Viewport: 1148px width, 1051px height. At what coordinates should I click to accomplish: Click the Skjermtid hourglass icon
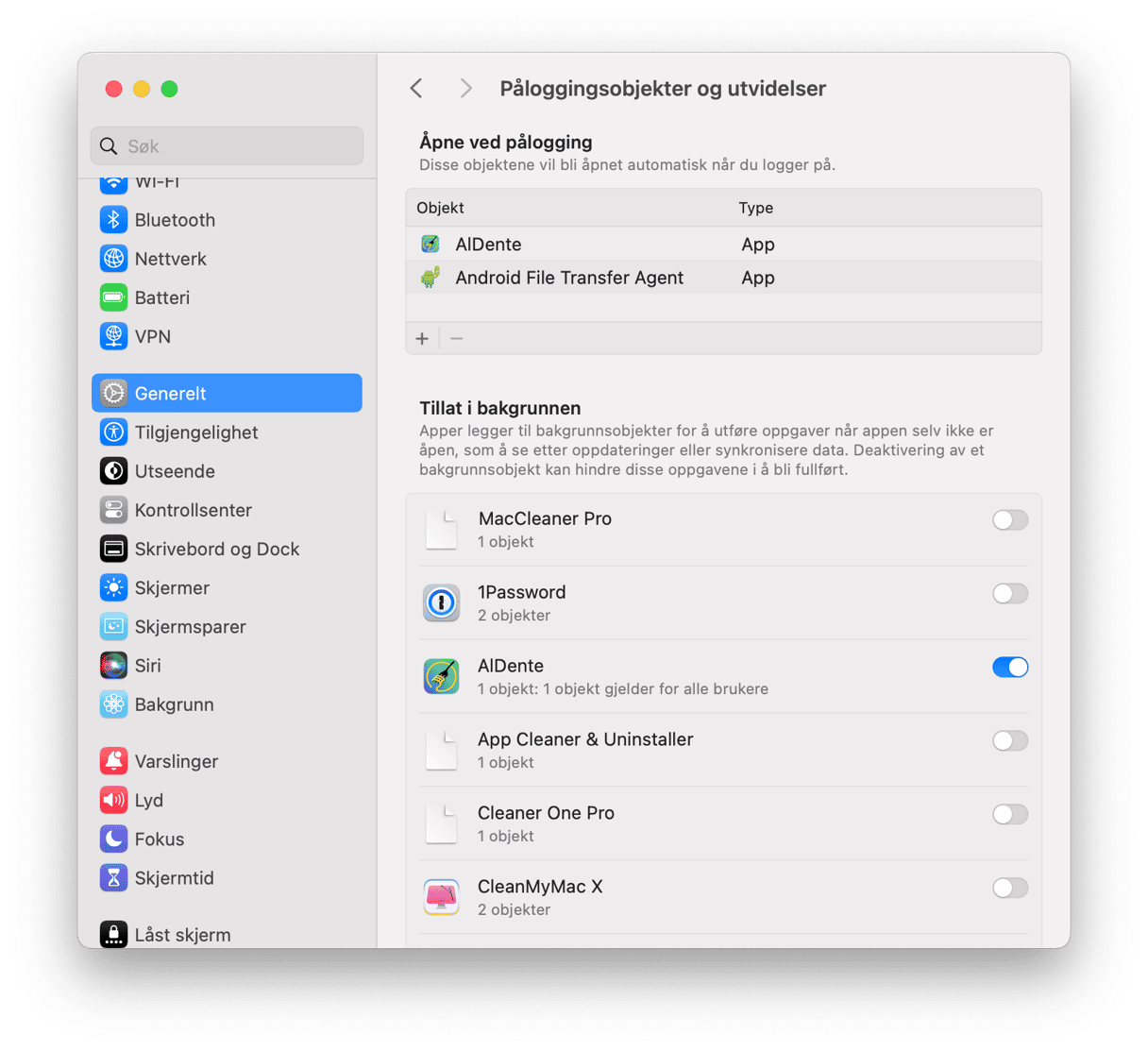click(114, 877)
